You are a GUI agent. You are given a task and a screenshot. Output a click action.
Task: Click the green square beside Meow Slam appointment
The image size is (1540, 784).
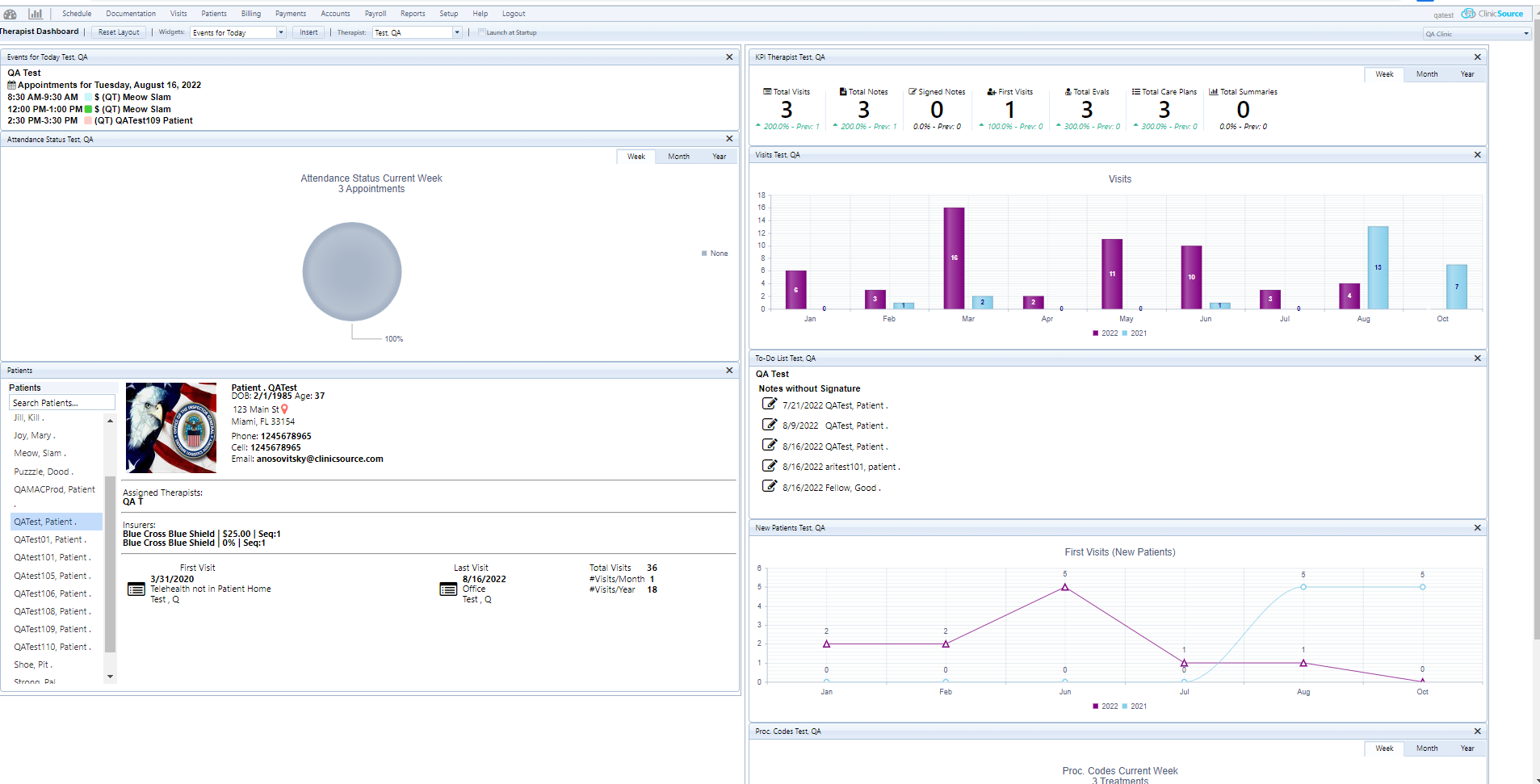click(88, 109)
